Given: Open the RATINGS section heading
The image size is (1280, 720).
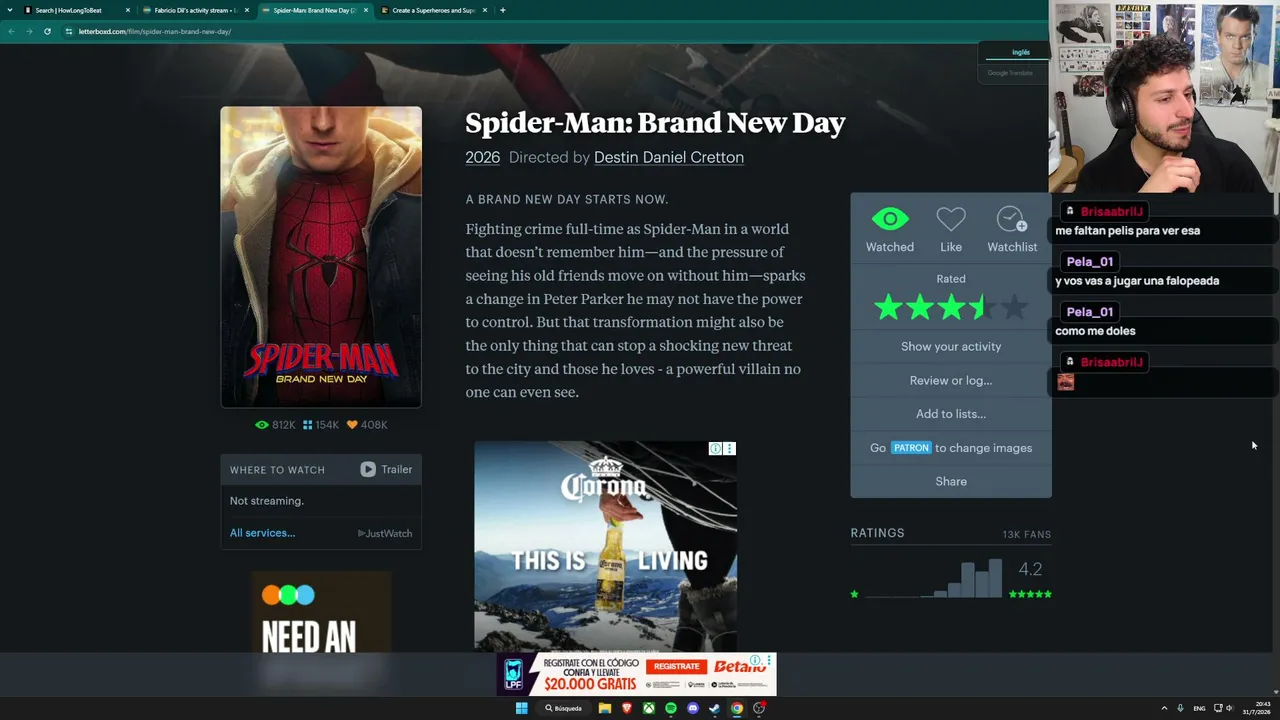Looking at the screenshot, I should point(877,533).
